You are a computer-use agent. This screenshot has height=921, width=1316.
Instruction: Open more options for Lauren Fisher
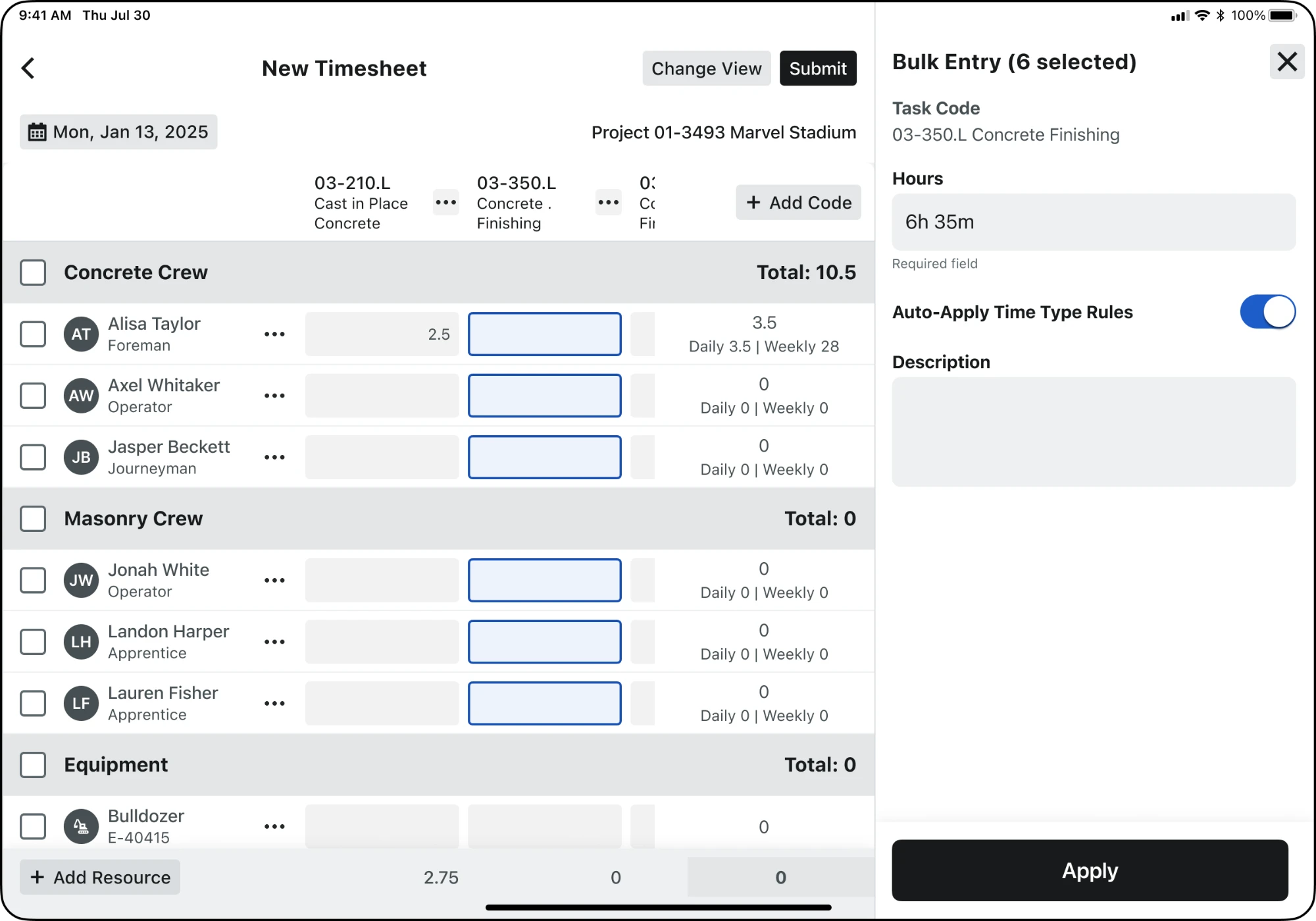274,703
